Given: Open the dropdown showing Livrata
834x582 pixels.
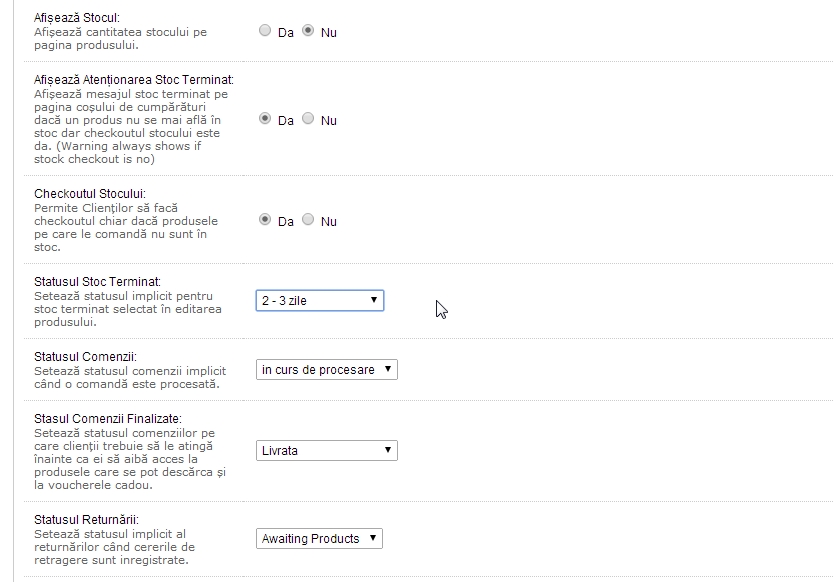Looking at the screenshot, I should point(326,451).
